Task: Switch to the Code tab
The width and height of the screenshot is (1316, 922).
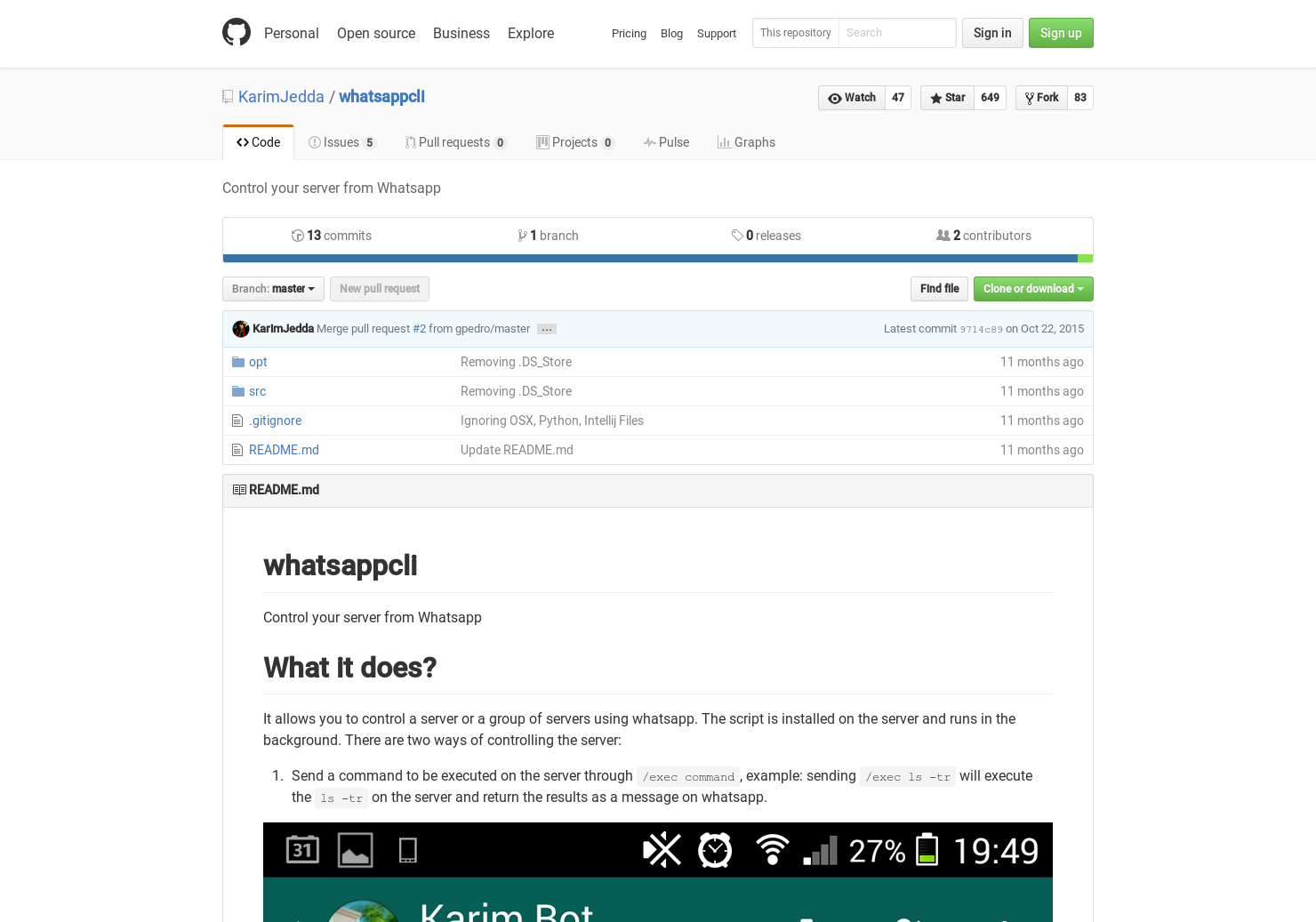Action: (258, 142)
